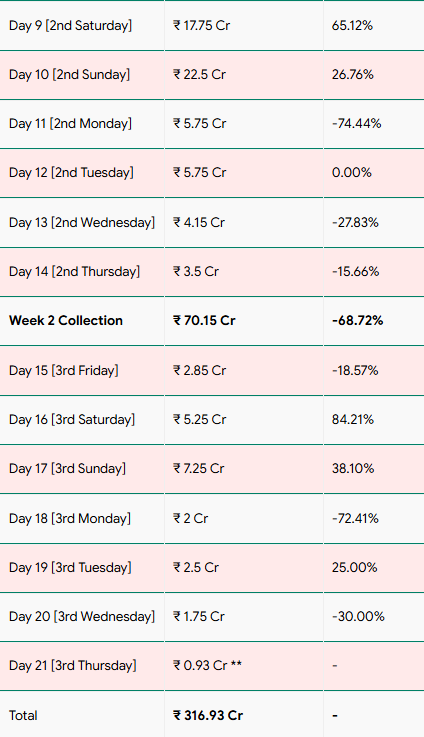The height and width of the screenshot is (737, 424).
Task: Select the 25.00% change cell
Action: click(354, 567)
